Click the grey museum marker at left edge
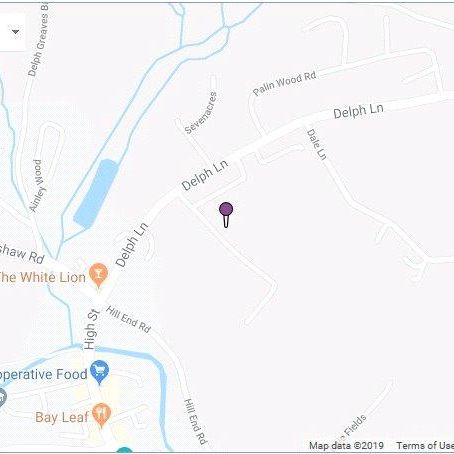 point(2,397)
